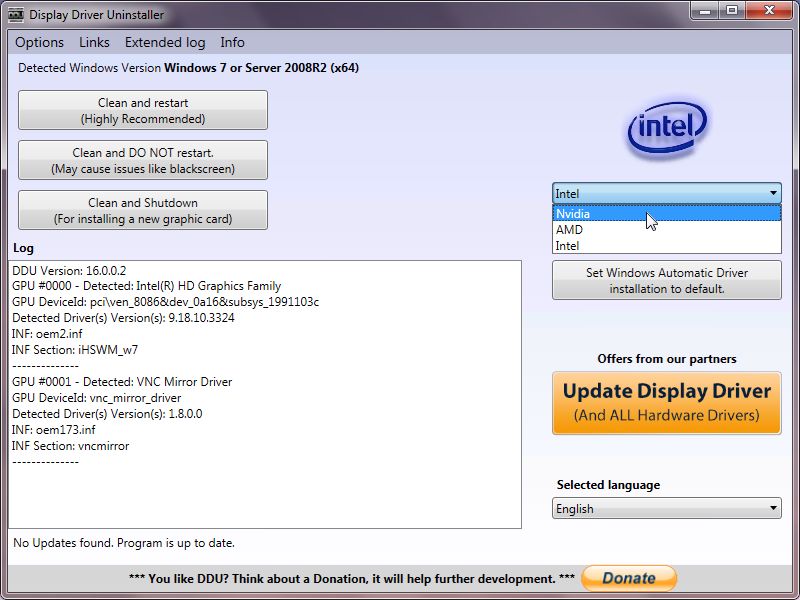Image resolution: width=800 pixels, height=600 pixels.
Task: Open the GPU vendor selection dropdown
Action: click(774, 192)
